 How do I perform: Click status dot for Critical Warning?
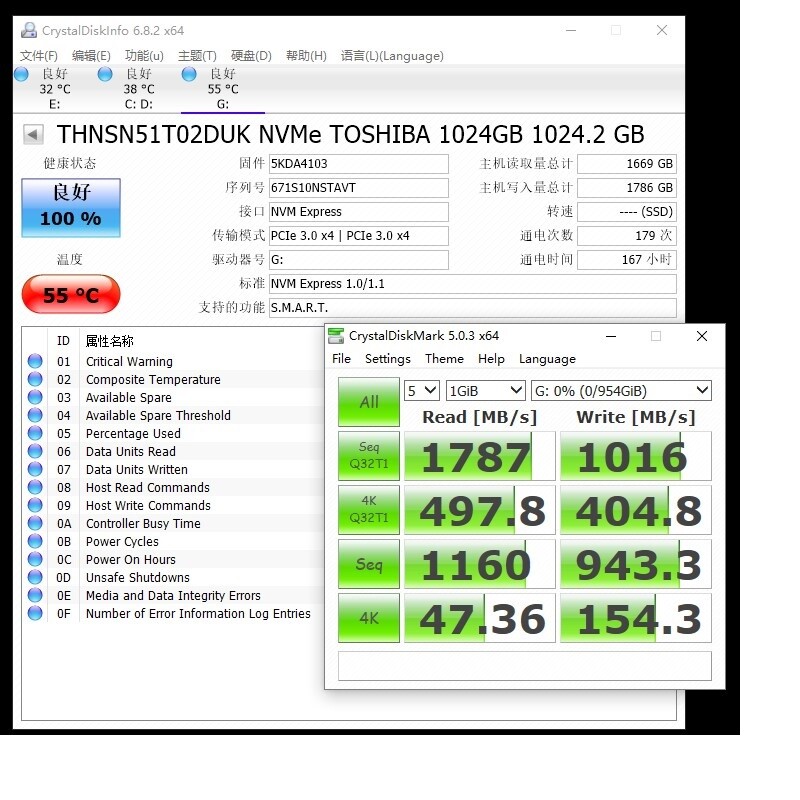pyautogui.click(x=35, y=361)
